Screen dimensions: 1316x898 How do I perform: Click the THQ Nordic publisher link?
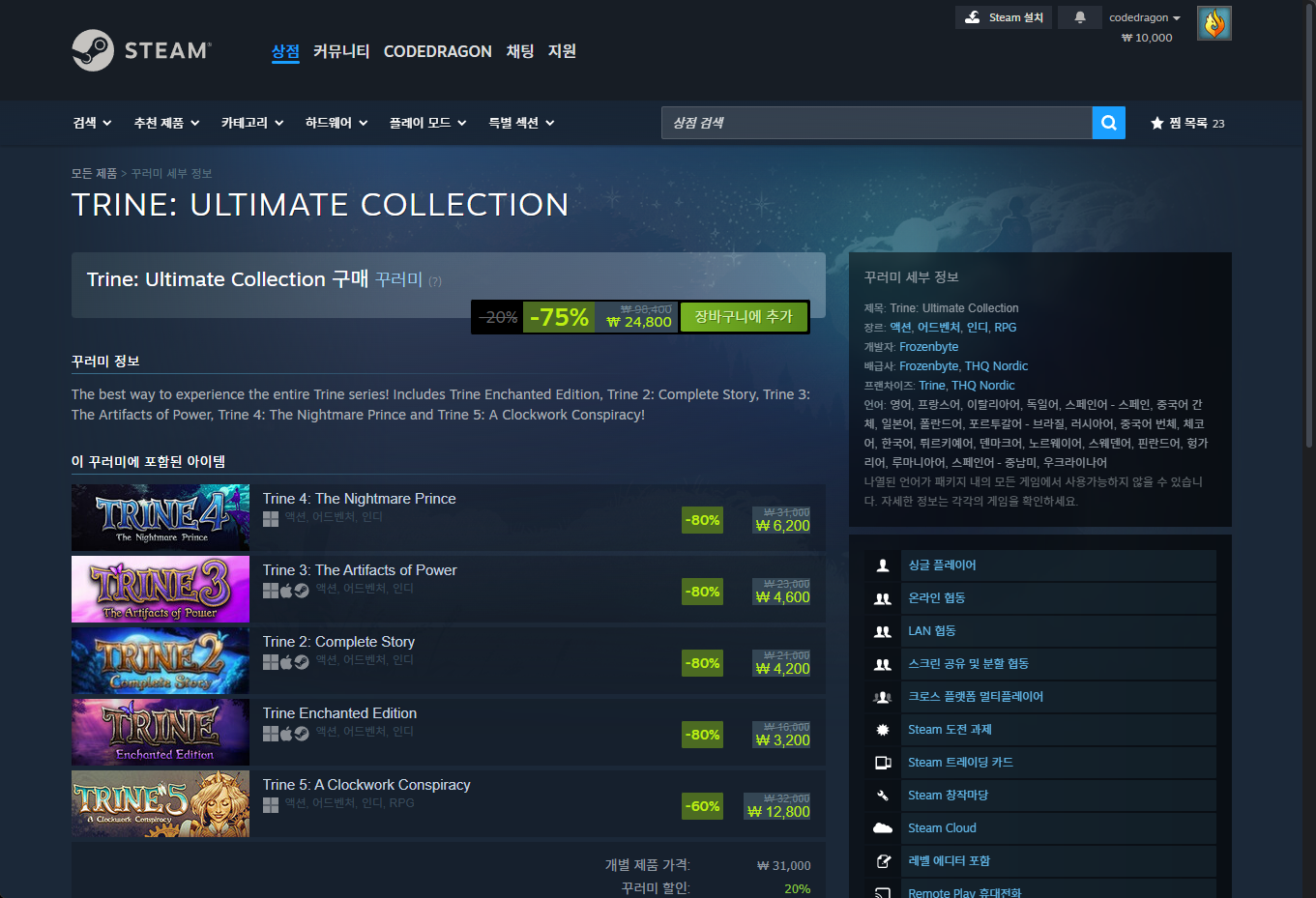click(996, 366)
